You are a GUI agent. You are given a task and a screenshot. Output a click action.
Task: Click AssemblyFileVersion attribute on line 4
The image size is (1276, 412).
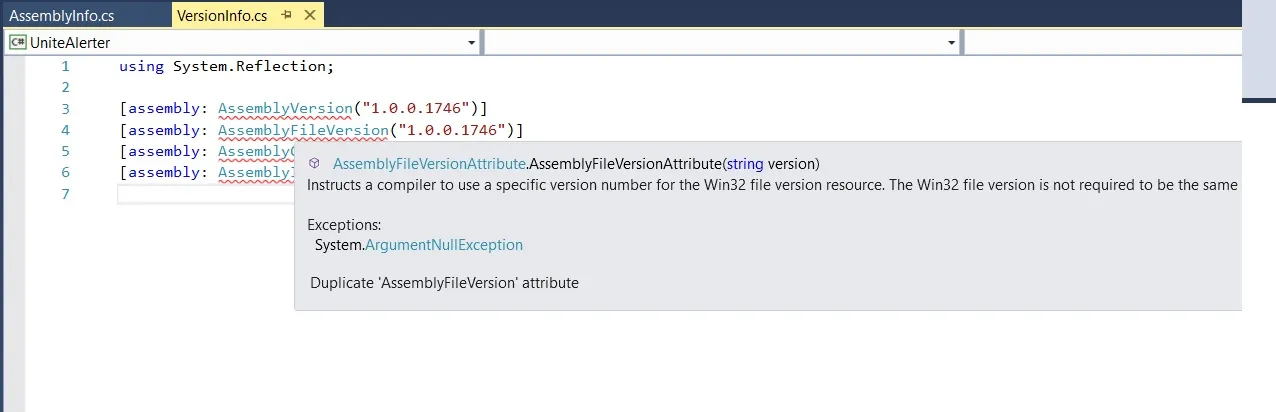(x=302, y=130)
